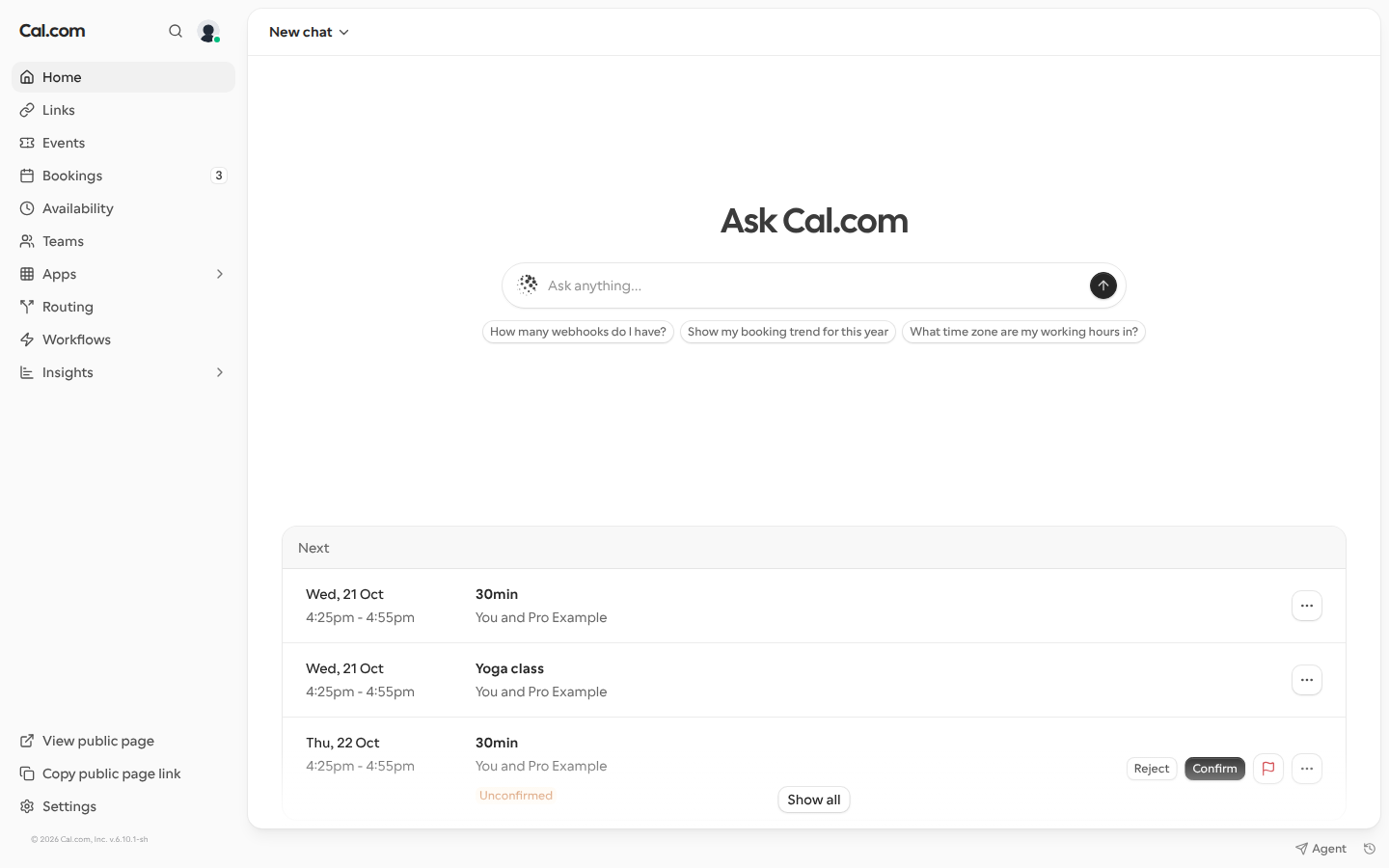The image size is (1389, 868).
Task: Click the Cal.com logo
Action: pos(52,31)
